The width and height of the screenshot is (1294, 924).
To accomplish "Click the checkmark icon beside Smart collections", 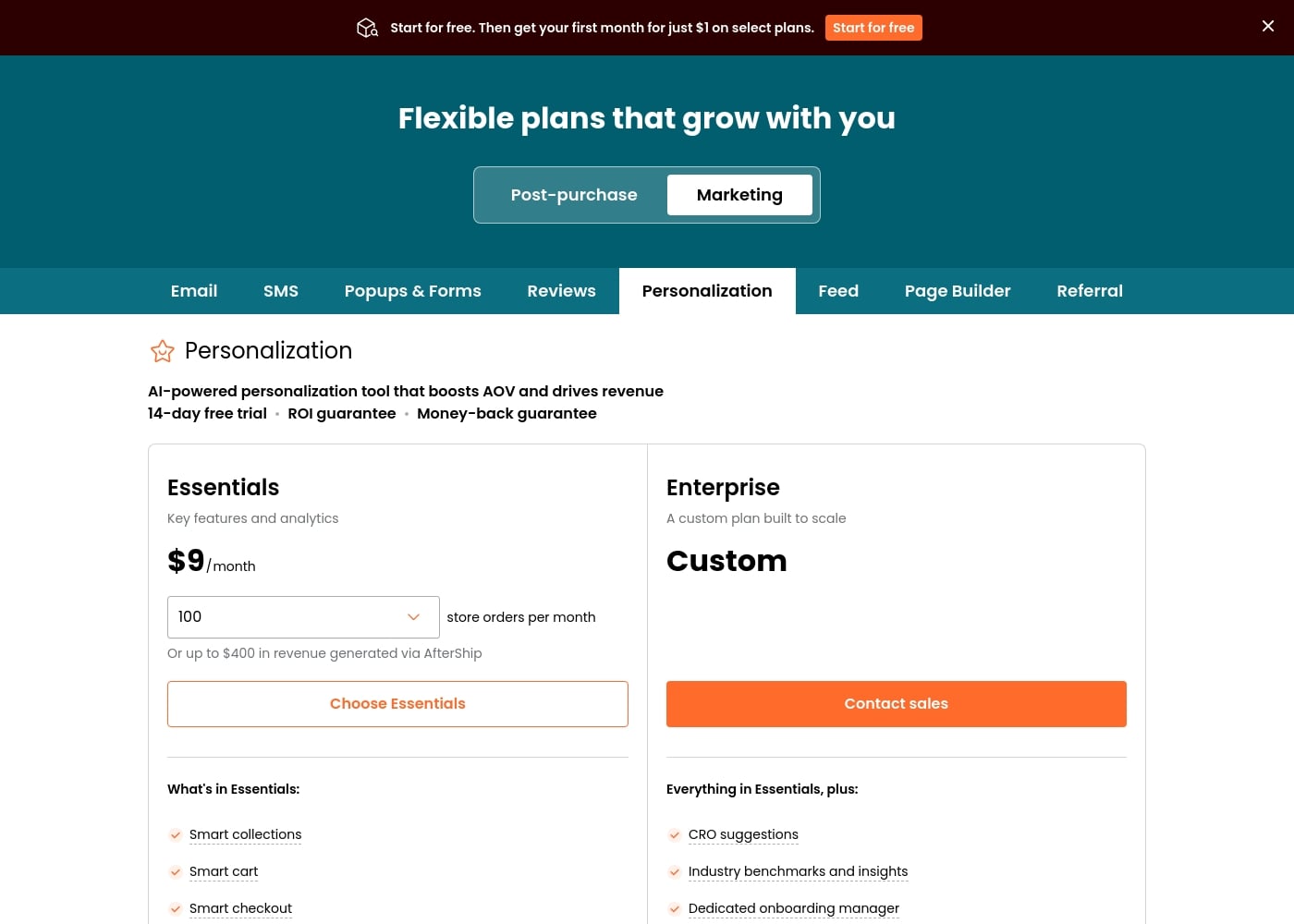I will [175, 835].
